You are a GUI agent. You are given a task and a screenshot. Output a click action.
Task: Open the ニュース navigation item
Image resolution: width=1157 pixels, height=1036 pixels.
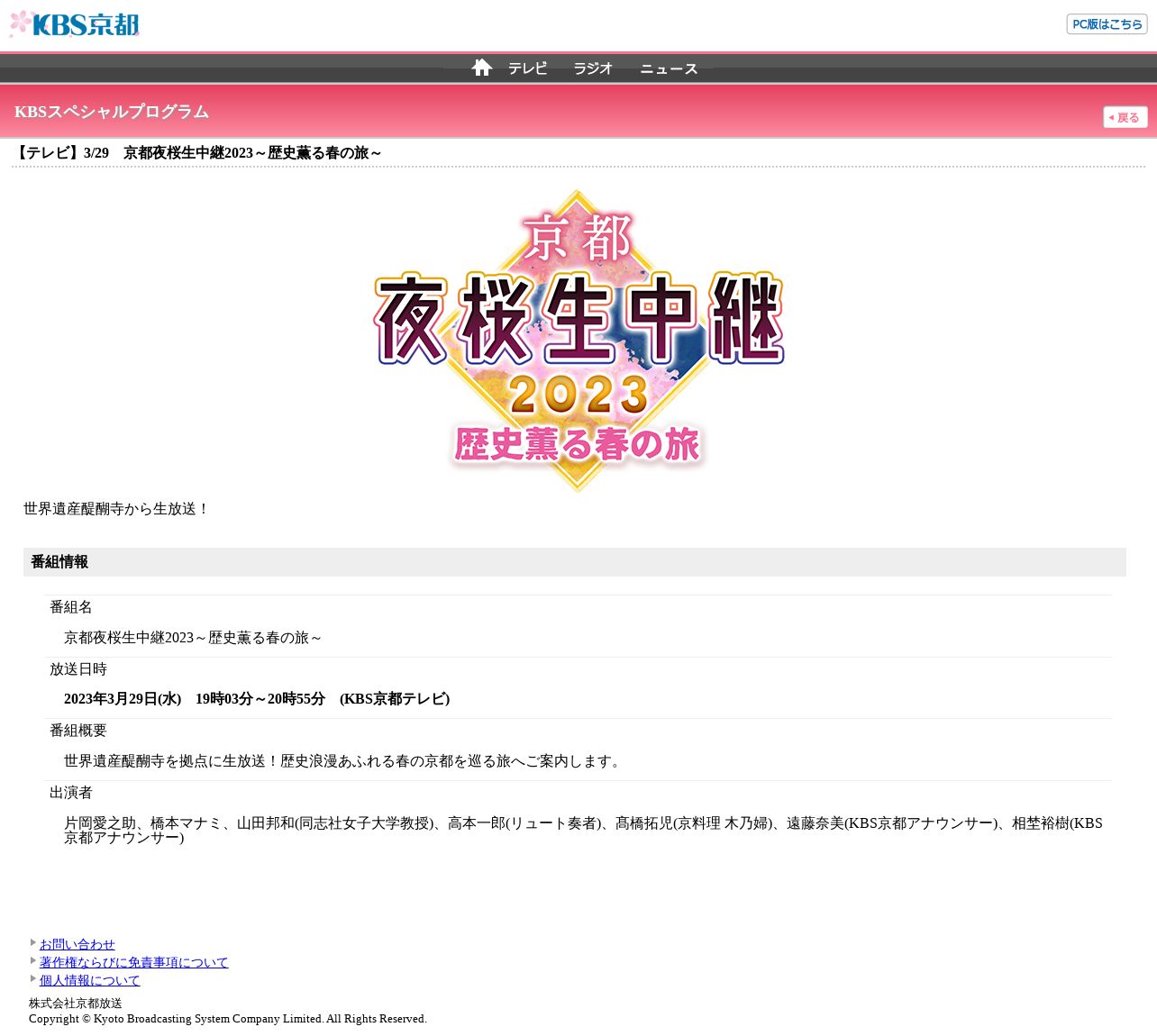point(669,68)
